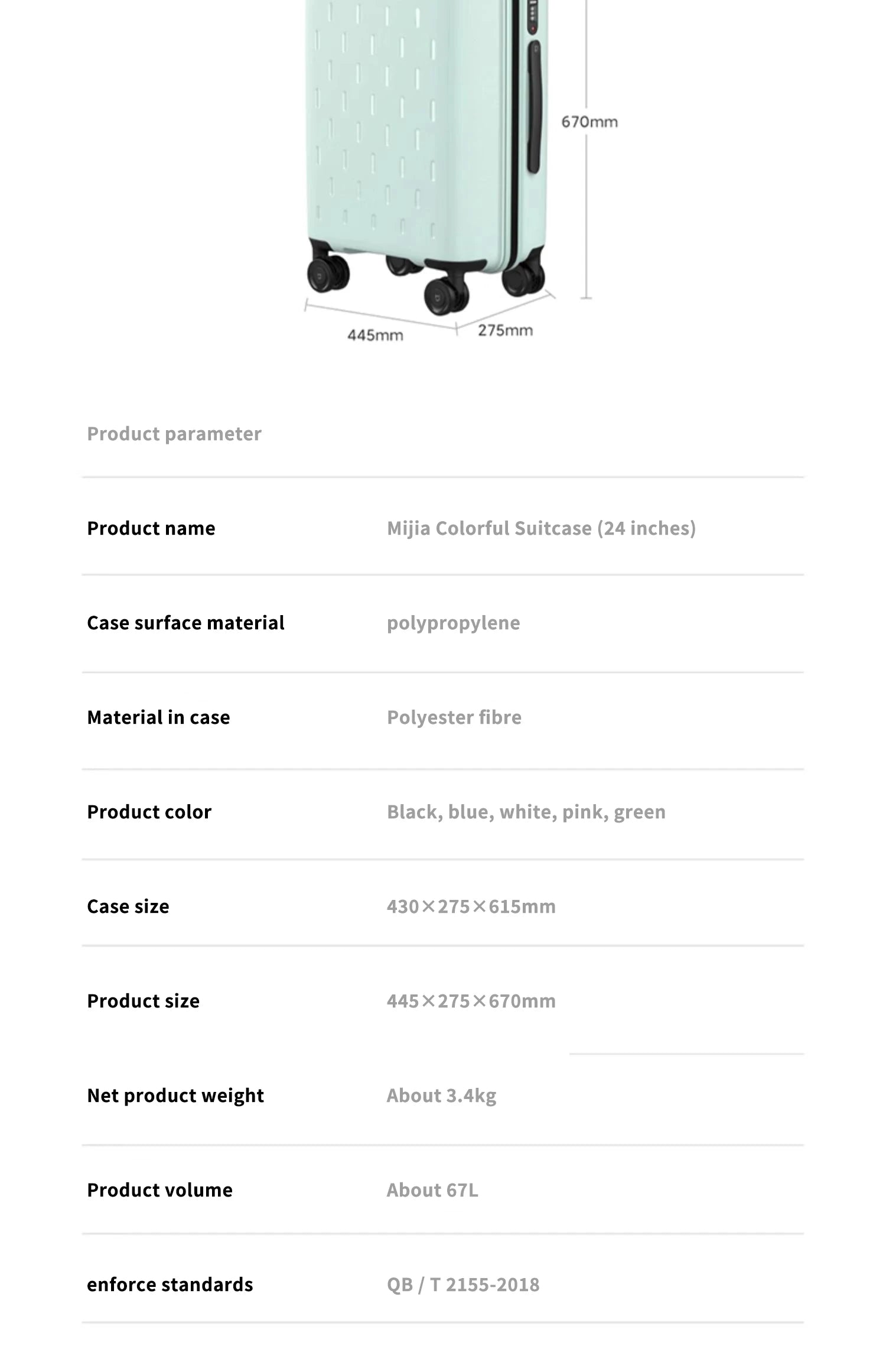Select the polypropylene value text
The width and height of the screenshot is (886, 1372).
pos(454,623)
